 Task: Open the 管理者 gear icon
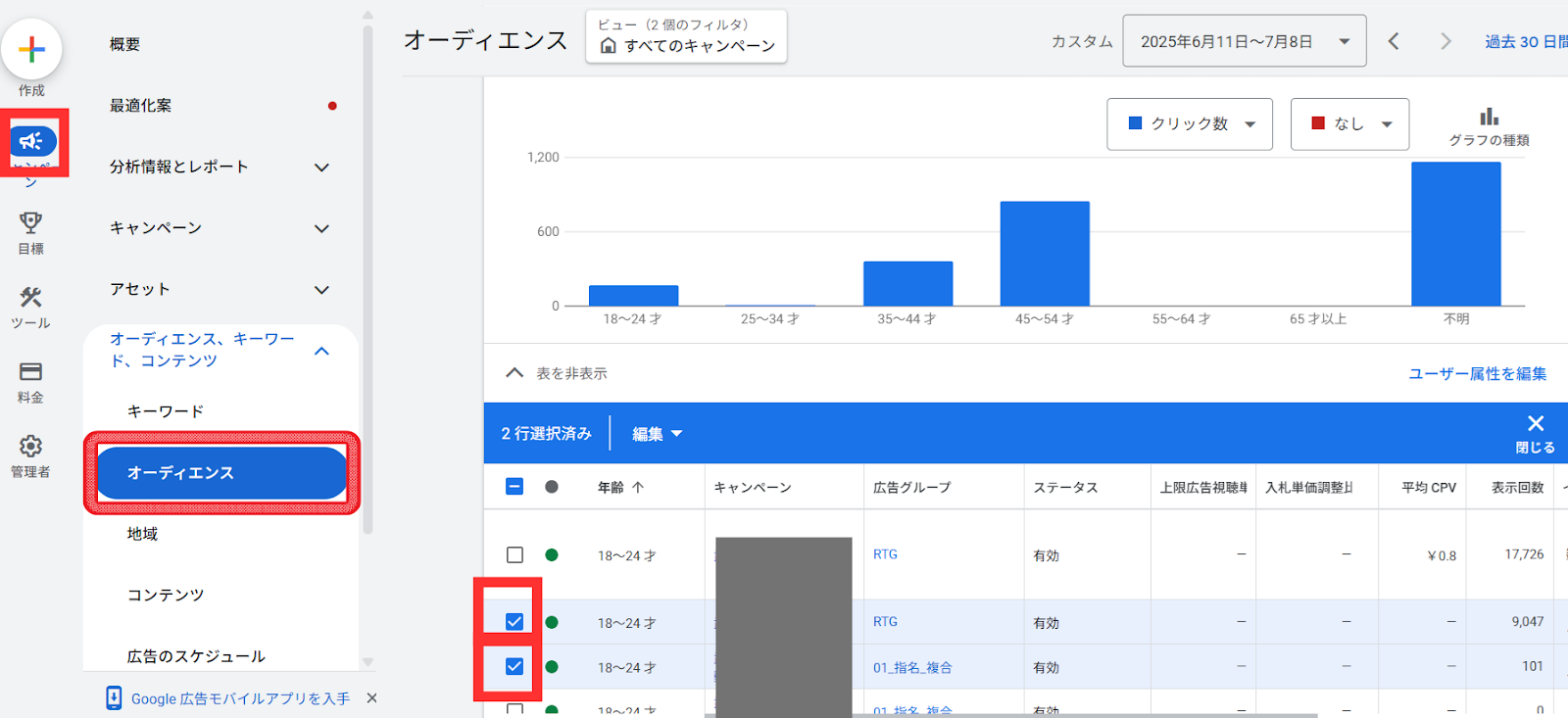click(30, 447)
